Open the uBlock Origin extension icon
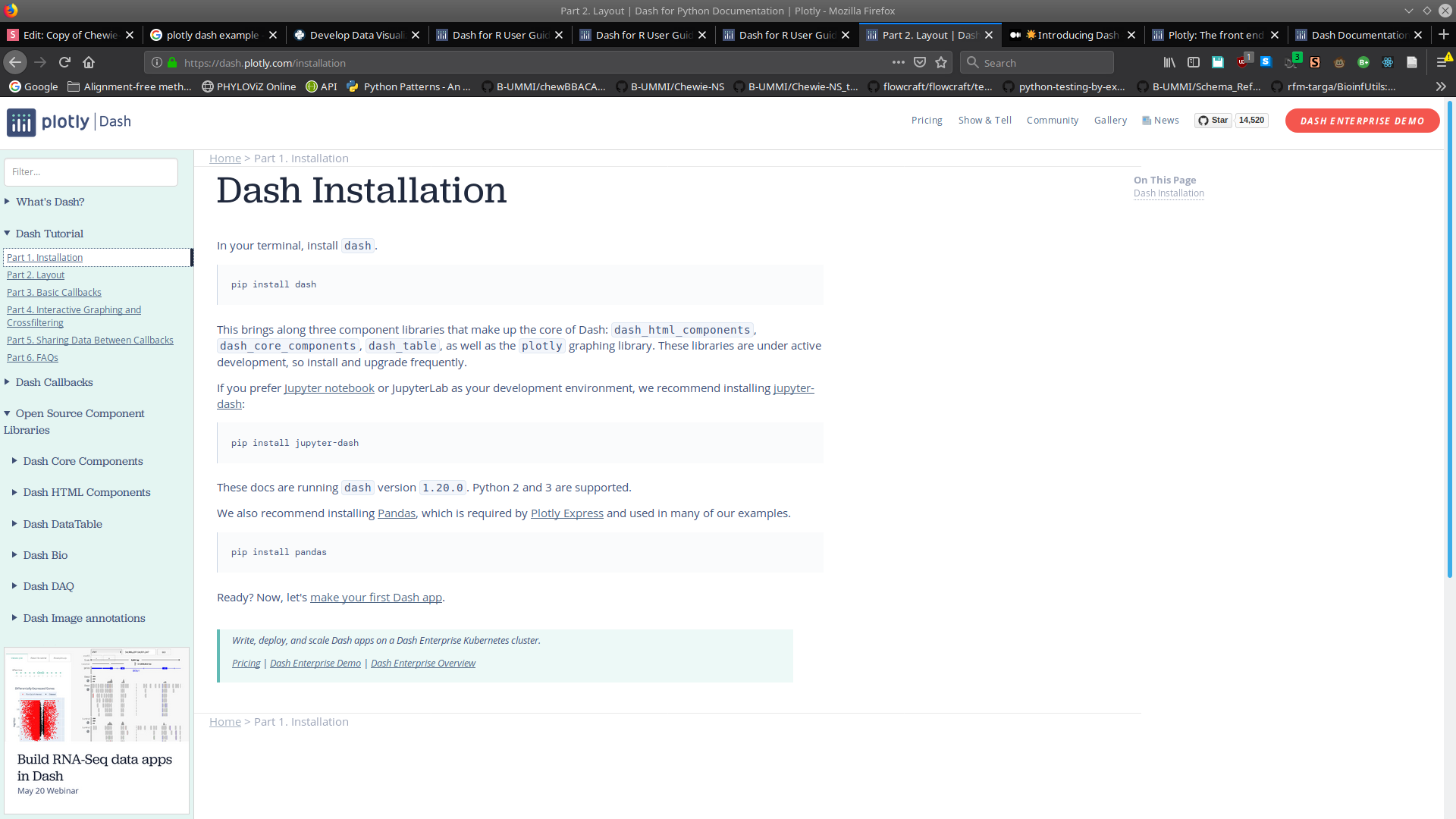The image size is (1456, 819). point(1242,62)
